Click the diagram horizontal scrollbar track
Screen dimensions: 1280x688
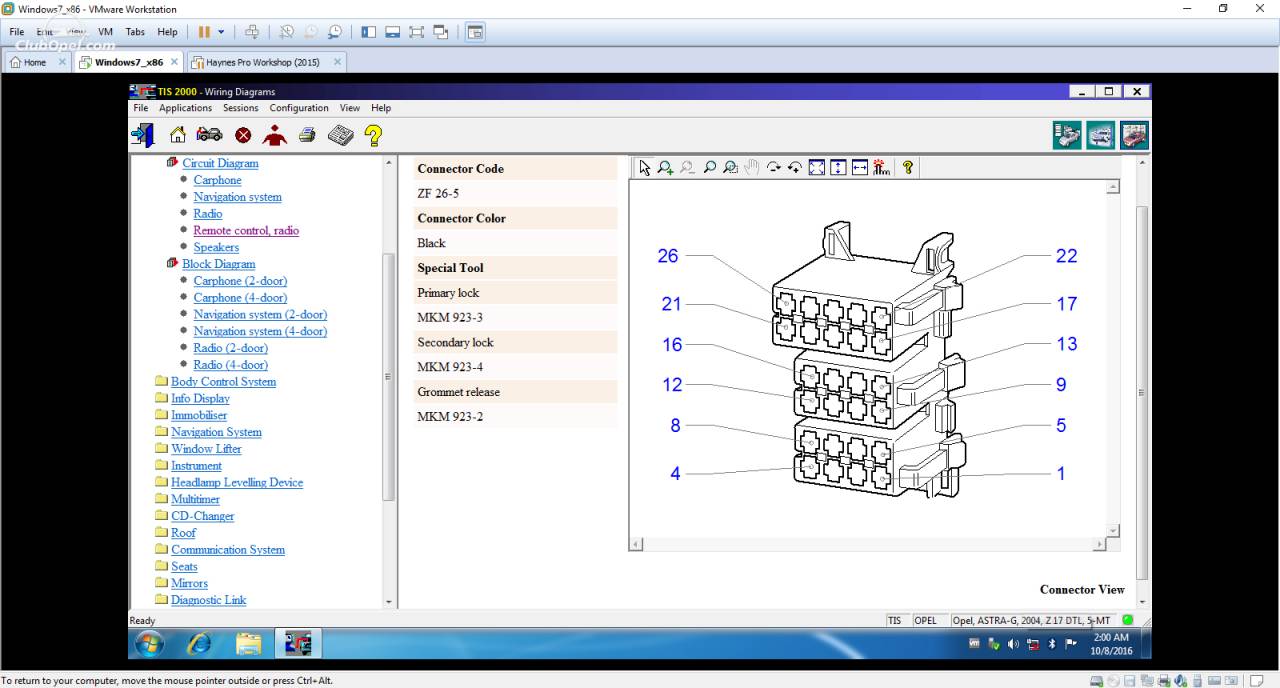(867, 545)
